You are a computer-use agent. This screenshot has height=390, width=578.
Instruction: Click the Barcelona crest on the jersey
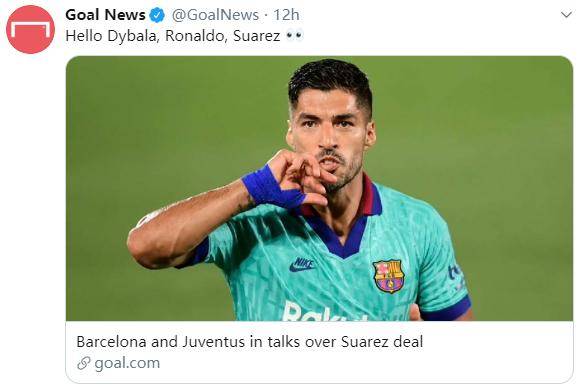tap(388, 276)
